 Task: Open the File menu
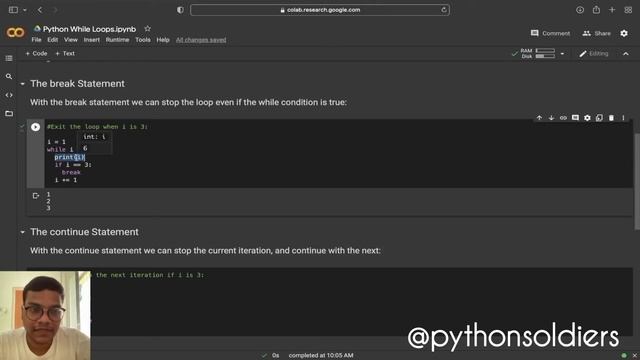(36, 40)
